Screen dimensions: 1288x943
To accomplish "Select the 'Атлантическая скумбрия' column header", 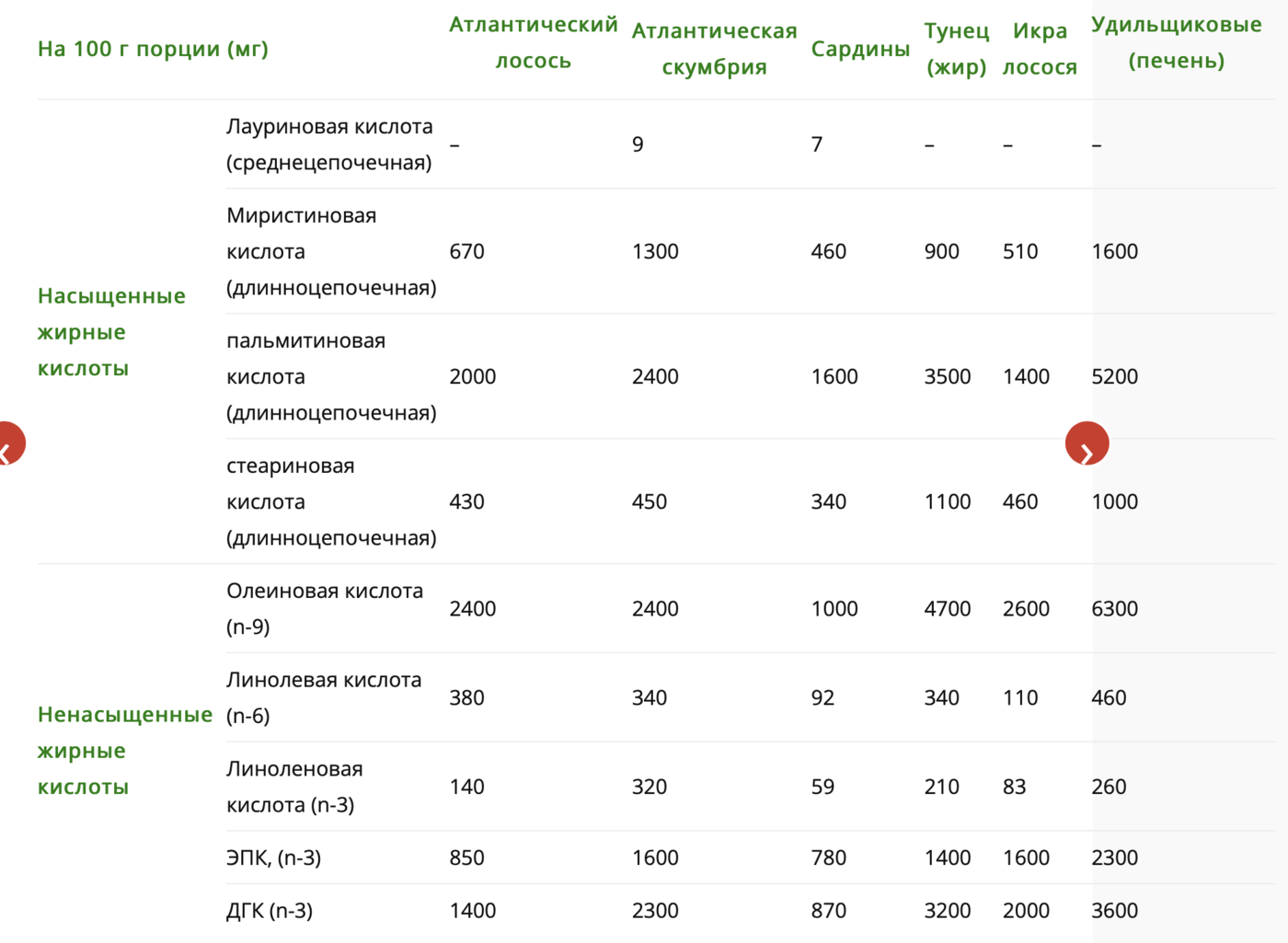I will click(x=714, y=49).
